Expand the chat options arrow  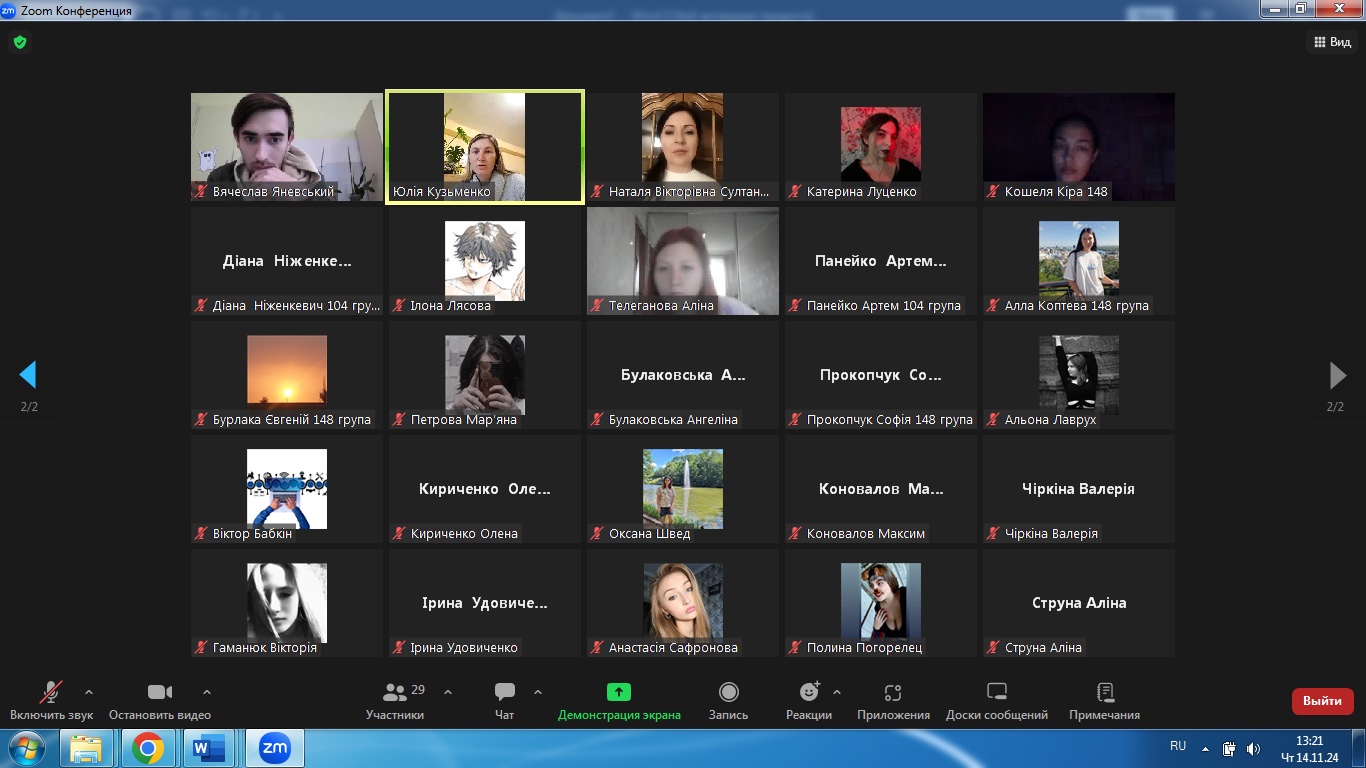pos(538,691)
